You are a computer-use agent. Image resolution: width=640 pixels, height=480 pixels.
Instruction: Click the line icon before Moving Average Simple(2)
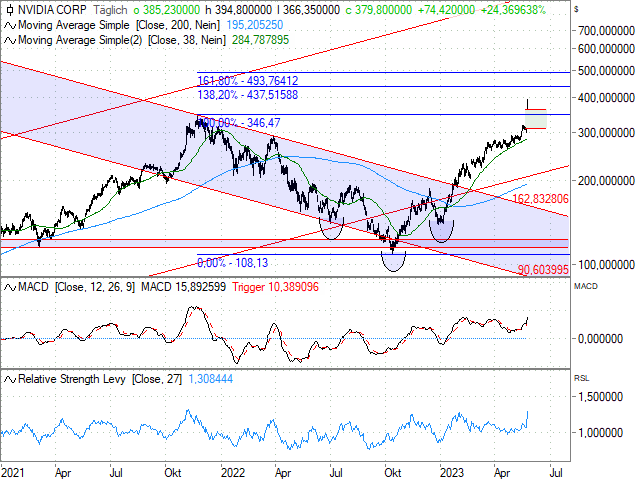tap(10, 40)
